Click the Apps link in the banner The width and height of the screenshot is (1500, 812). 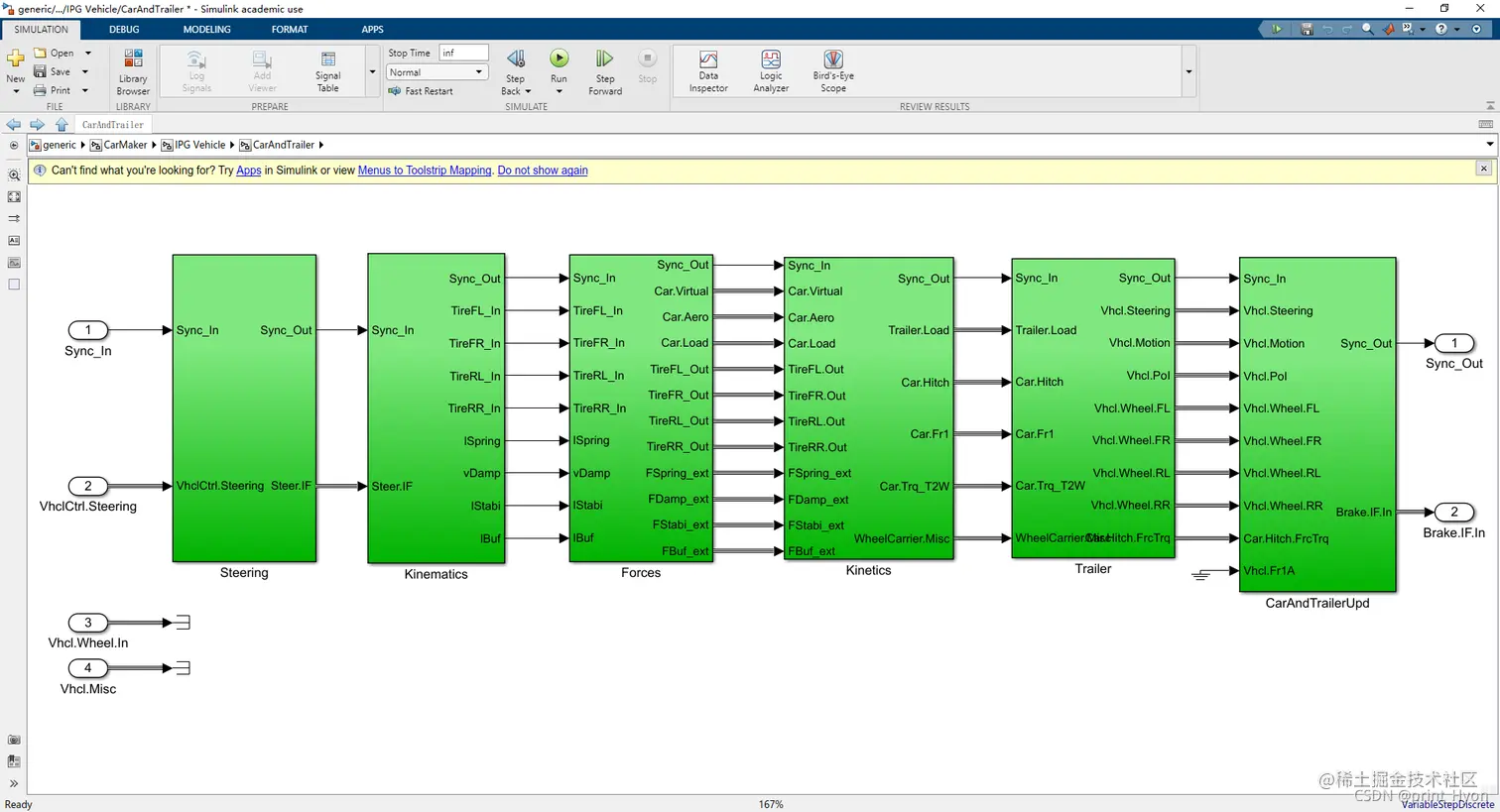(x=249, y=171)
